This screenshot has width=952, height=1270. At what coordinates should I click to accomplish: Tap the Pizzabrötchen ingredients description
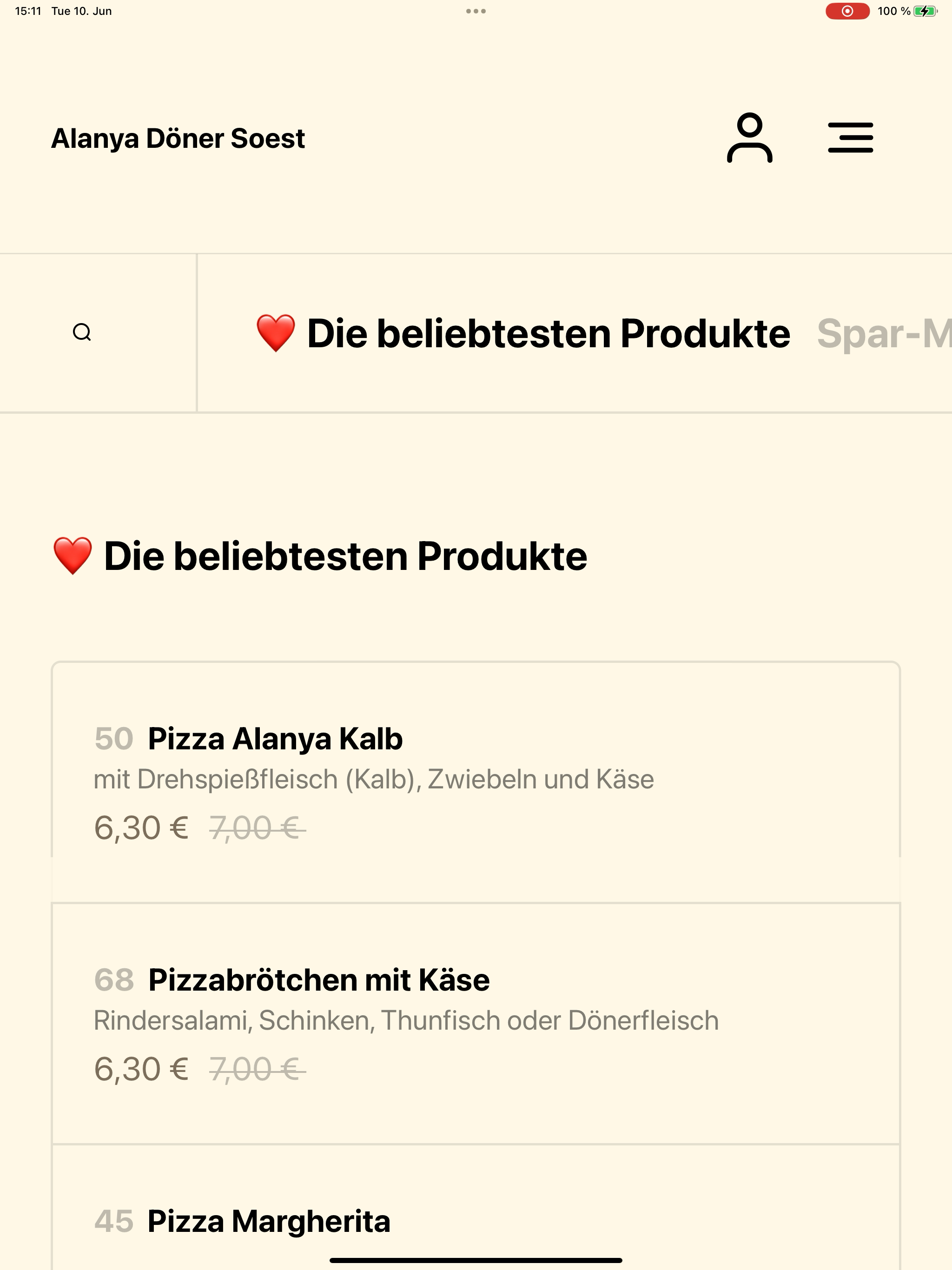coord(406,1021)
